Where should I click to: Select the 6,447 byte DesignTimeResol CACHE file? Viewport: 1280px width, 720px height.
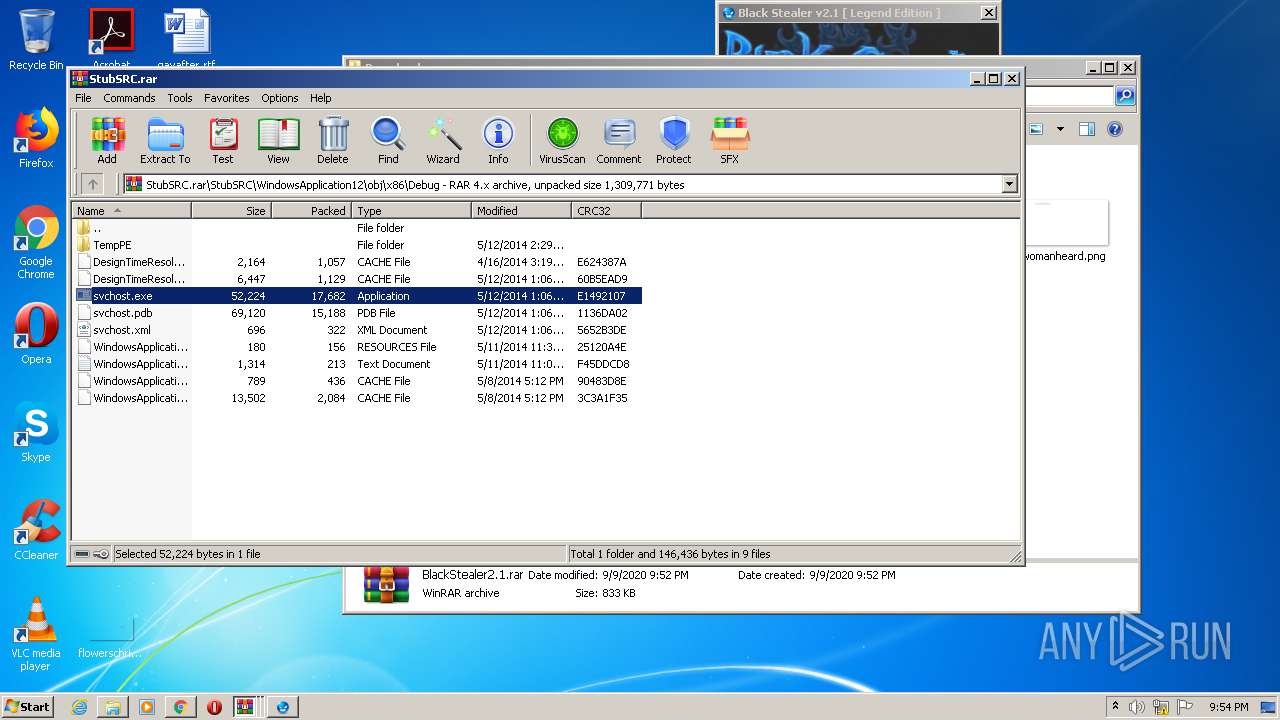tap(358, 279)
